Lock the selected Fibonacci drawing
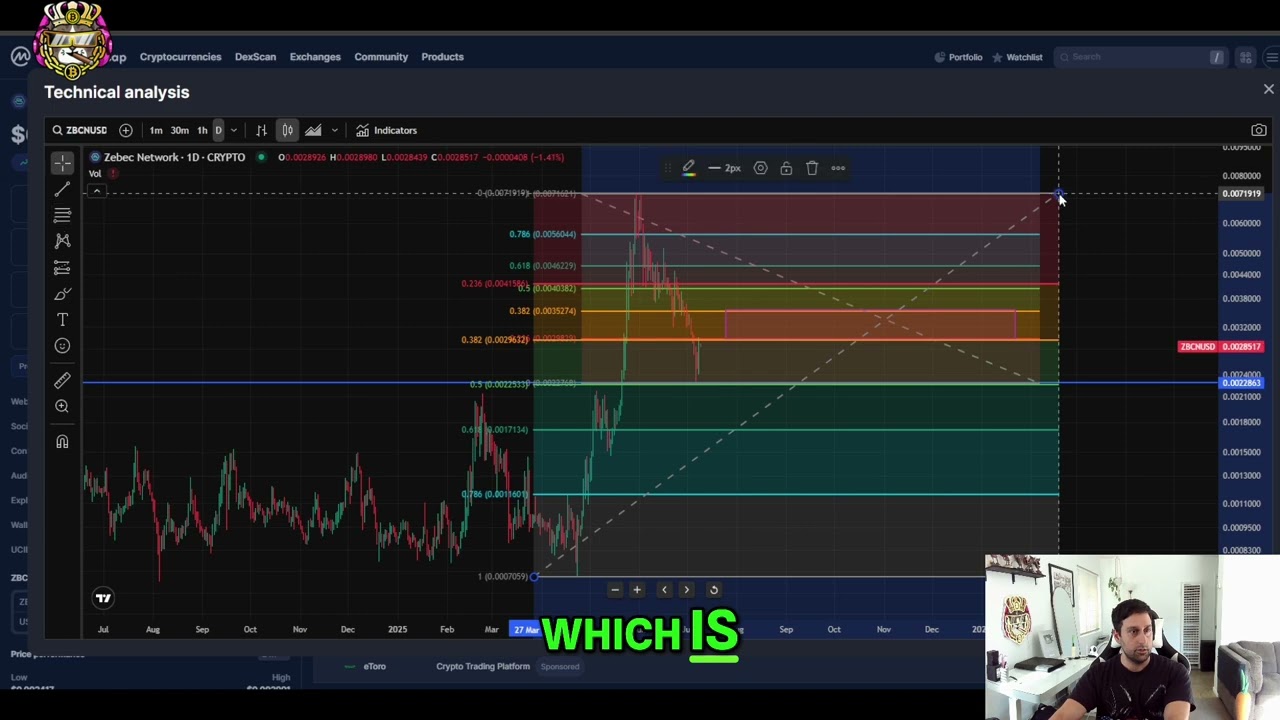1280x720 pixels. [x=786, y=168]
